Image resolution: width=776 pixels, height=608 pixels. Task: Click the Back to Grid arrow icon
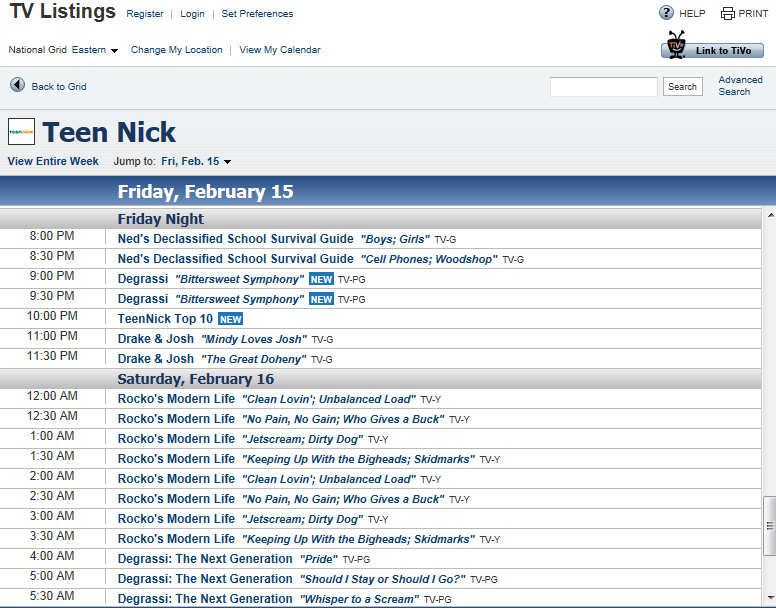tap(17, 86)
